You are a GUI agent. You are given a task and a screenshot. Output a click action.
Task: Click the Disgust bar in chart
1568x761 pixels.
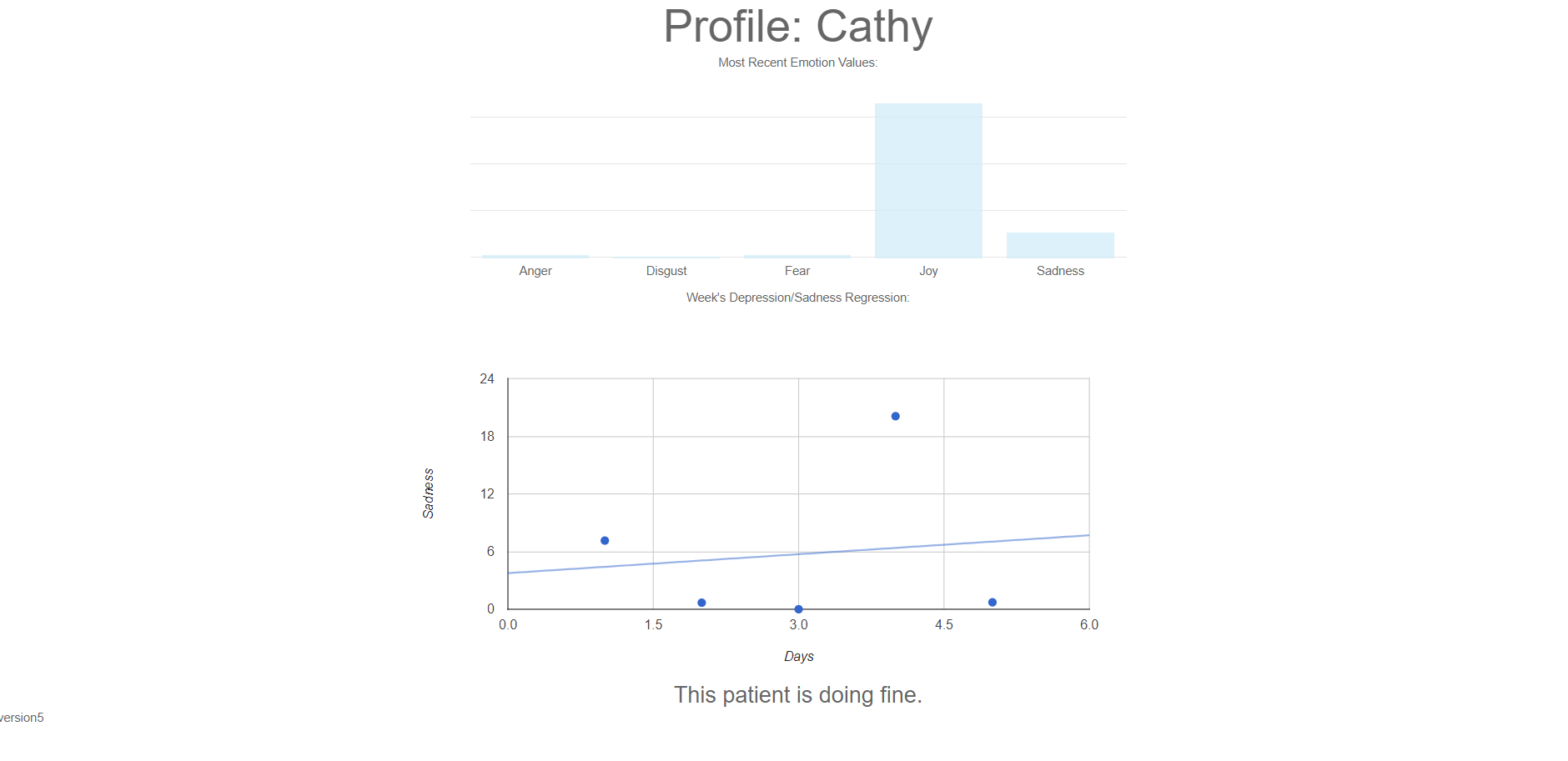pyautogui.click(x=666, y=257)
